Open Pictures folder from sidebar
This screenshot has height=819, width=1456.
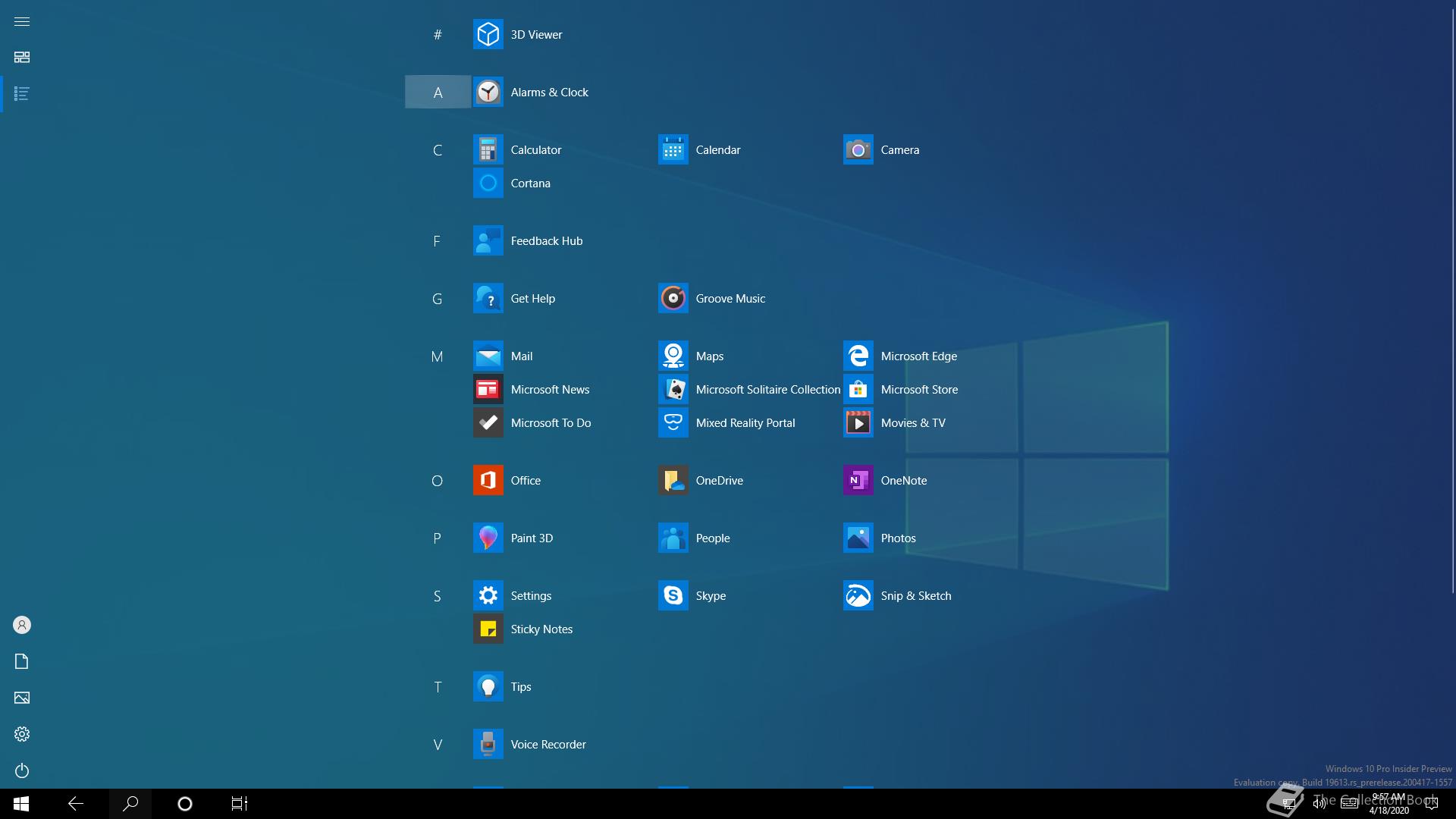click(x=22, y=698)
